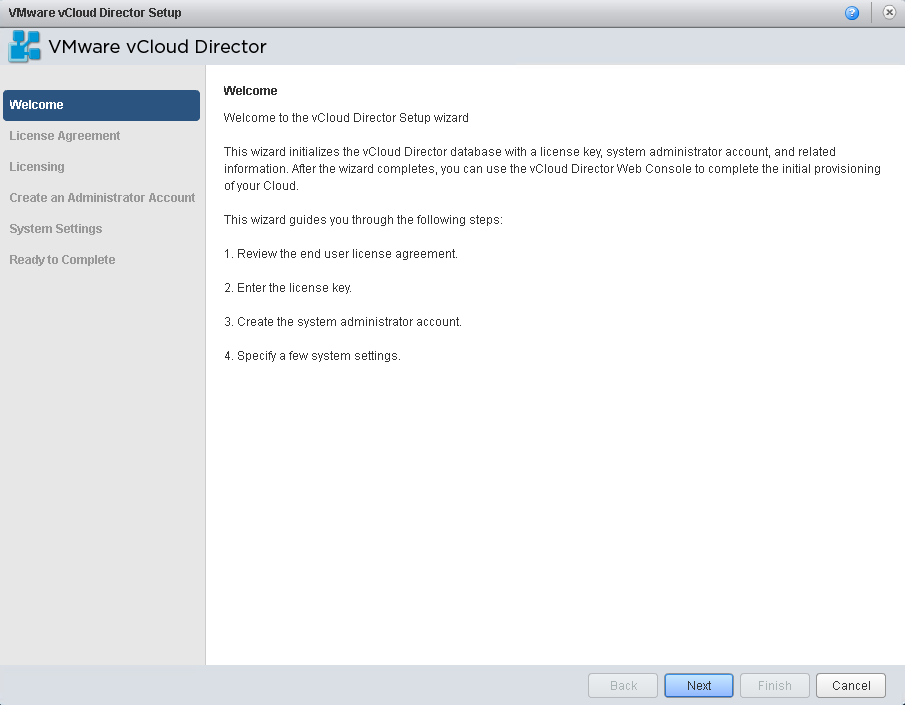Click the vCloud Director logo icon

click(x=24, y=46)
